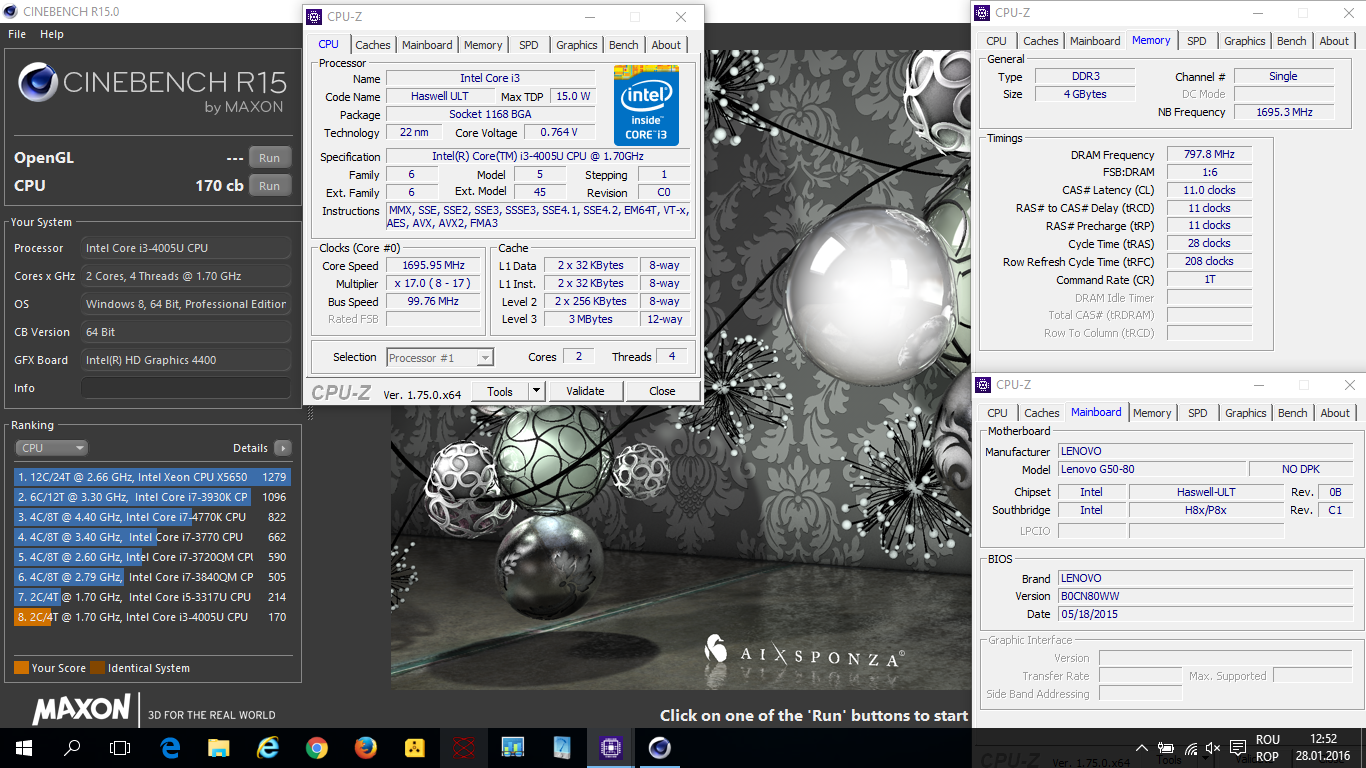Image resolution: width=1366 pixels, height=768 pixels.
Task: Run the OpenGL benchmark
Action: click(270, 158)
